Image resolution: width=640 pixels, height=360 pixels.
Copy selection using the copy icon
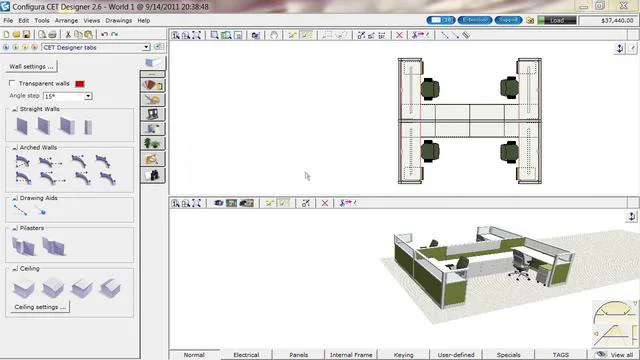(78, 35)
